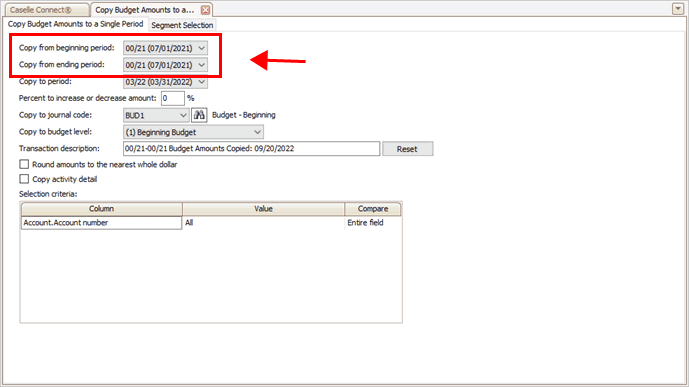Open the Copy from ending period dropdown
The width and height of the screenshot is (689, 387).
pos(165,65)
